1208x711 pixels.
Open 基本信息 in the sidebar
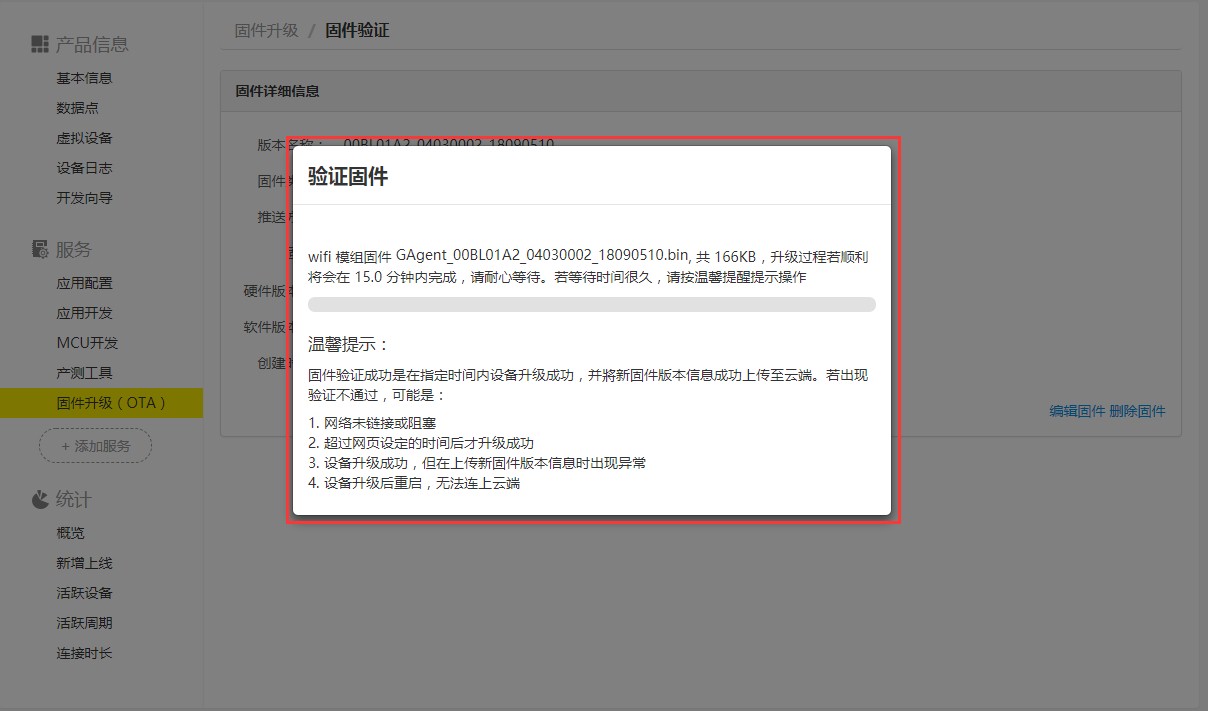84,78
